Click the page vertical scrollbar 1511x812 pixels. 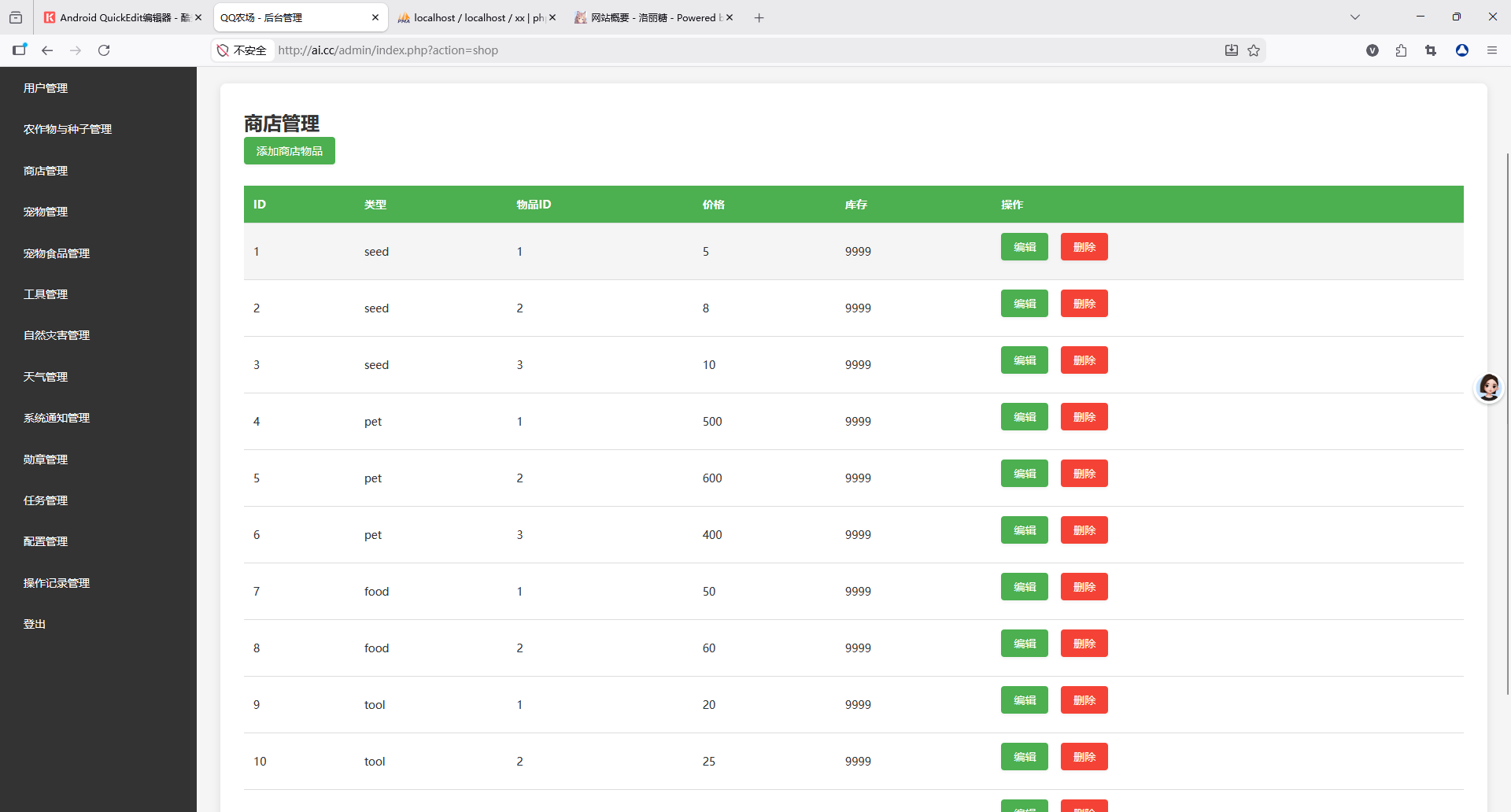click(1507, 425)
